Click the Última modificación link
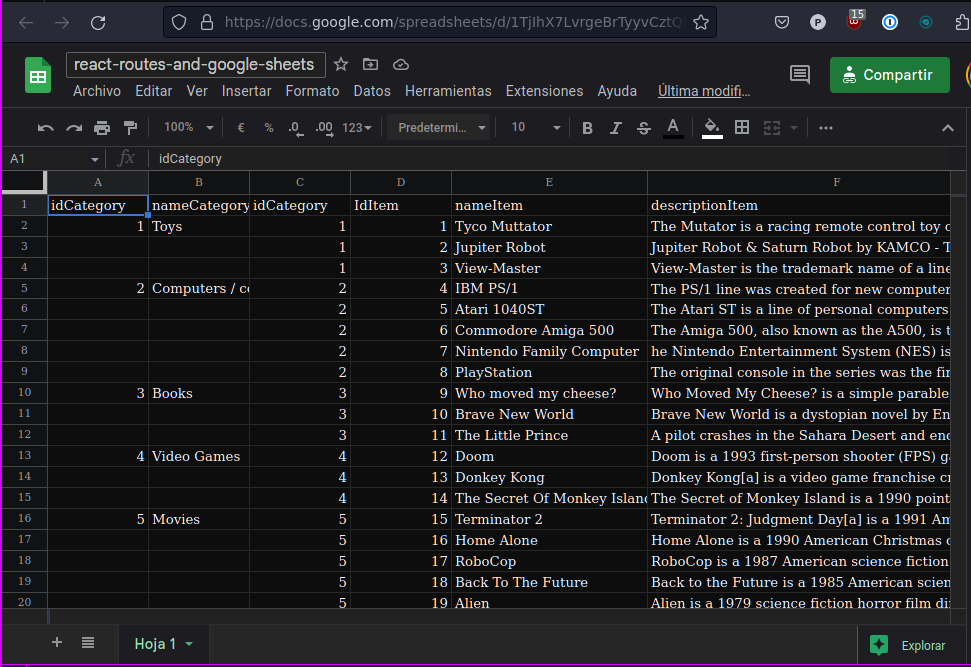 (703, 91)
